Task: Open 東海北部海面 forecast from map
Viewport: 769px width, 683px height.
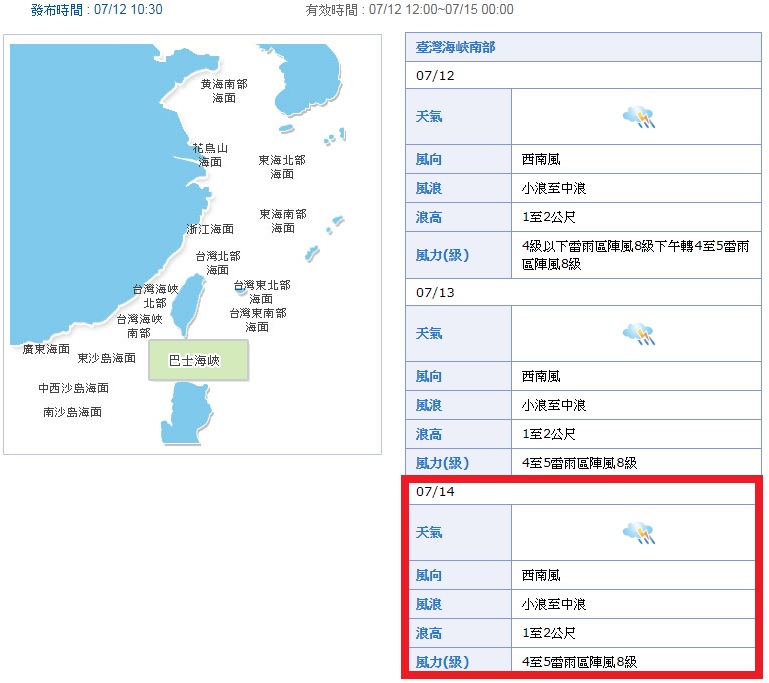Action: pyautogui.click(x=282, y=167)
